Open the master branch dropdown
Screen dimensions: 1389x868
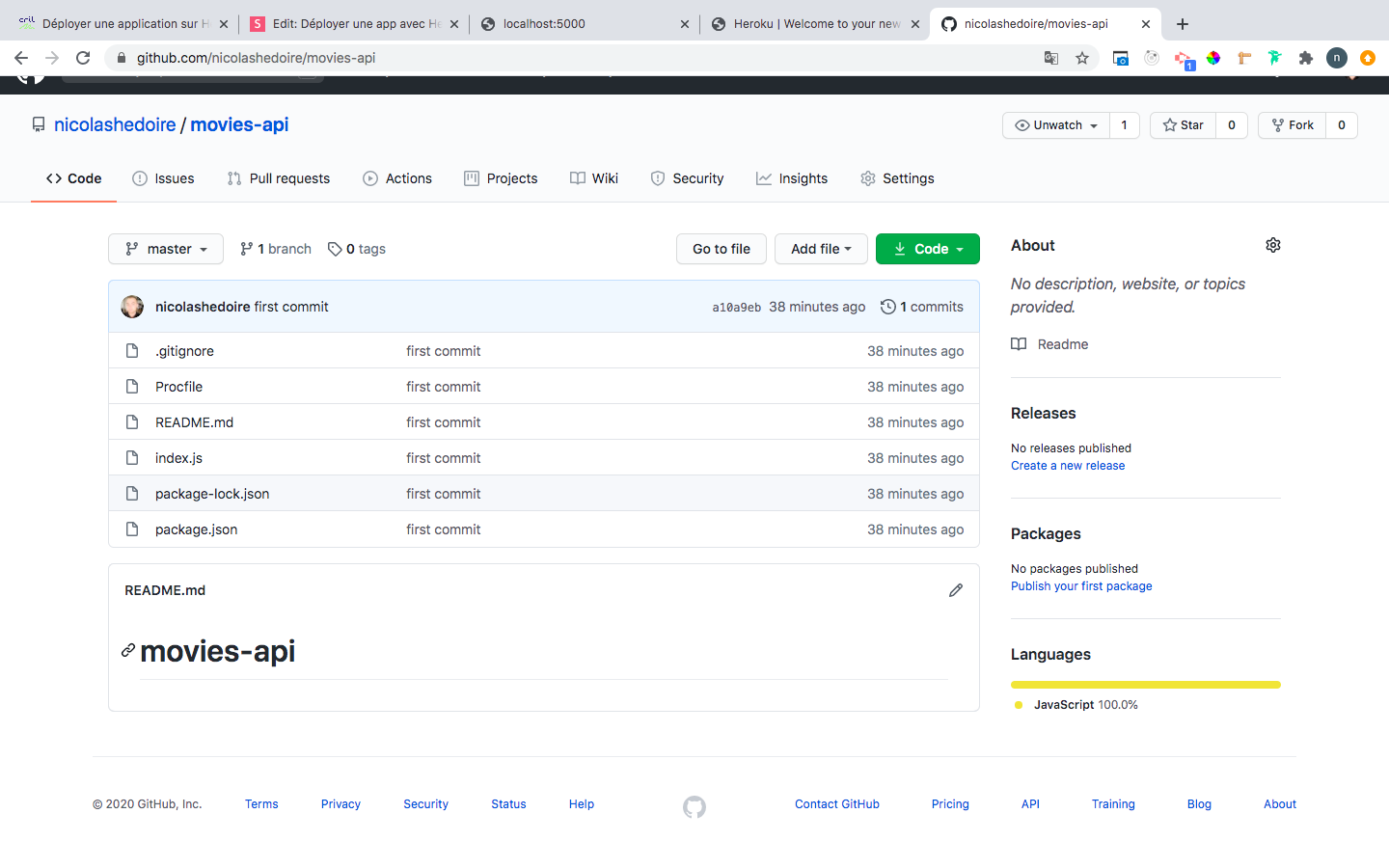[166, 249]
